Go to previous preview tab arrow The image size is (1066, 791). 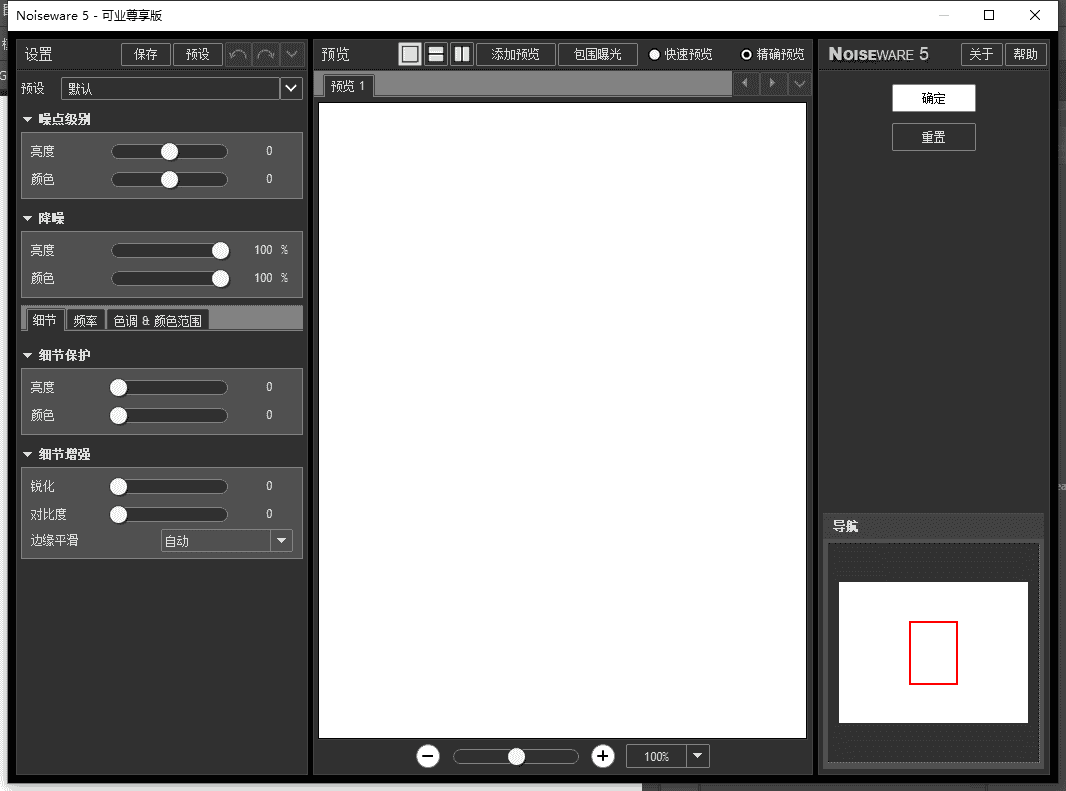pos(745,84)
